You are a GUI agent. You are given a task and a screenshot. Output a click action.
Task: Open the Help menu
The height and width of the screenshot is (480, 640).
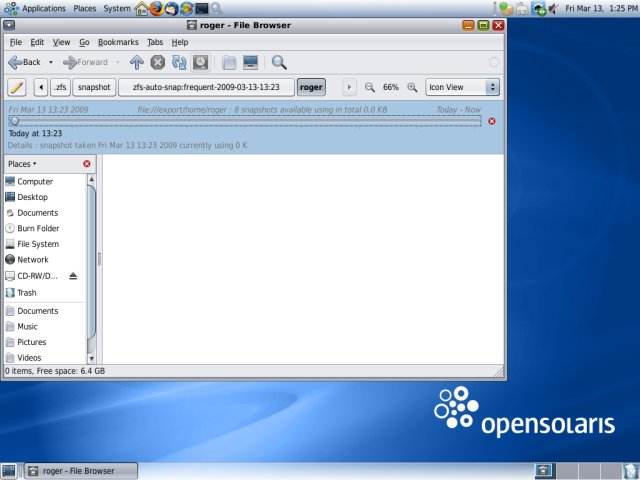(180, 42)
